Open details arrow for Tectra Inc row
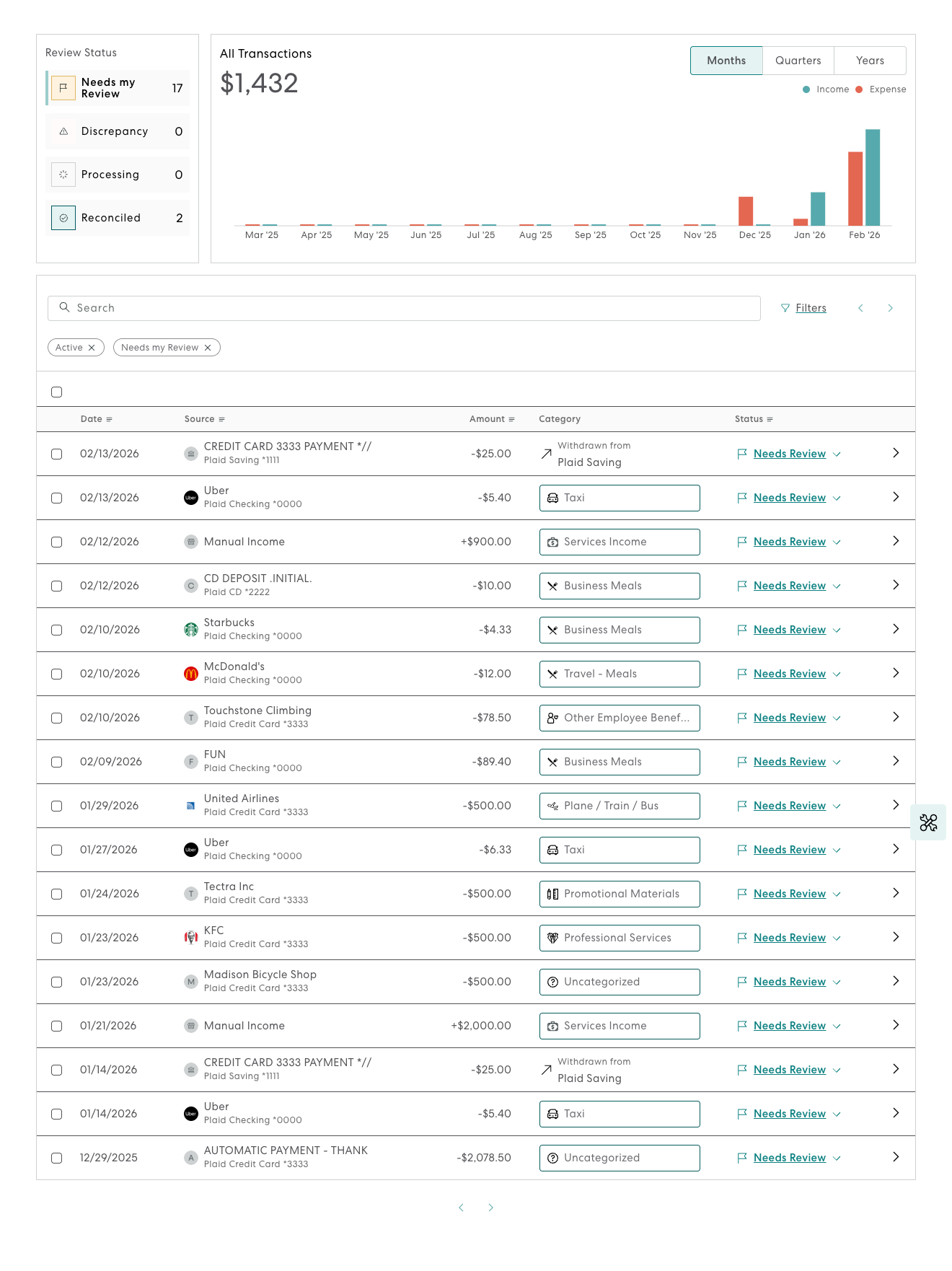Viewport: 952px width, 1271px height. click(896, 893)
